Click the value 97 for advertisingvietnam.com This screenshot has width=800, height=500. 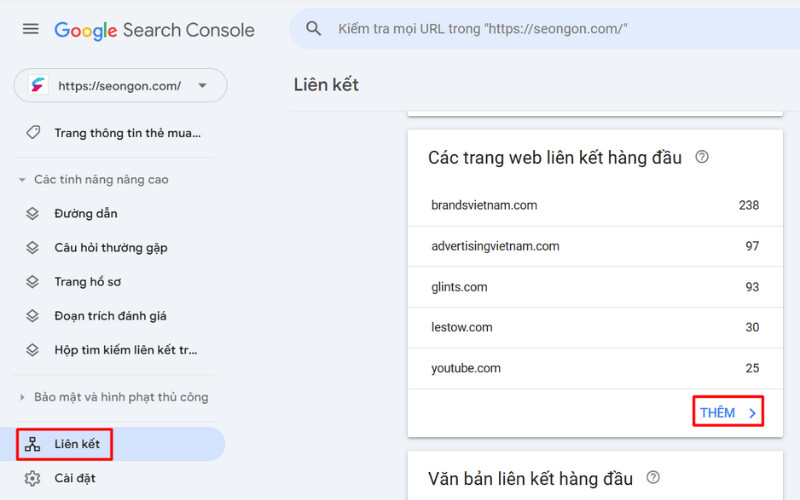[752, 246]
